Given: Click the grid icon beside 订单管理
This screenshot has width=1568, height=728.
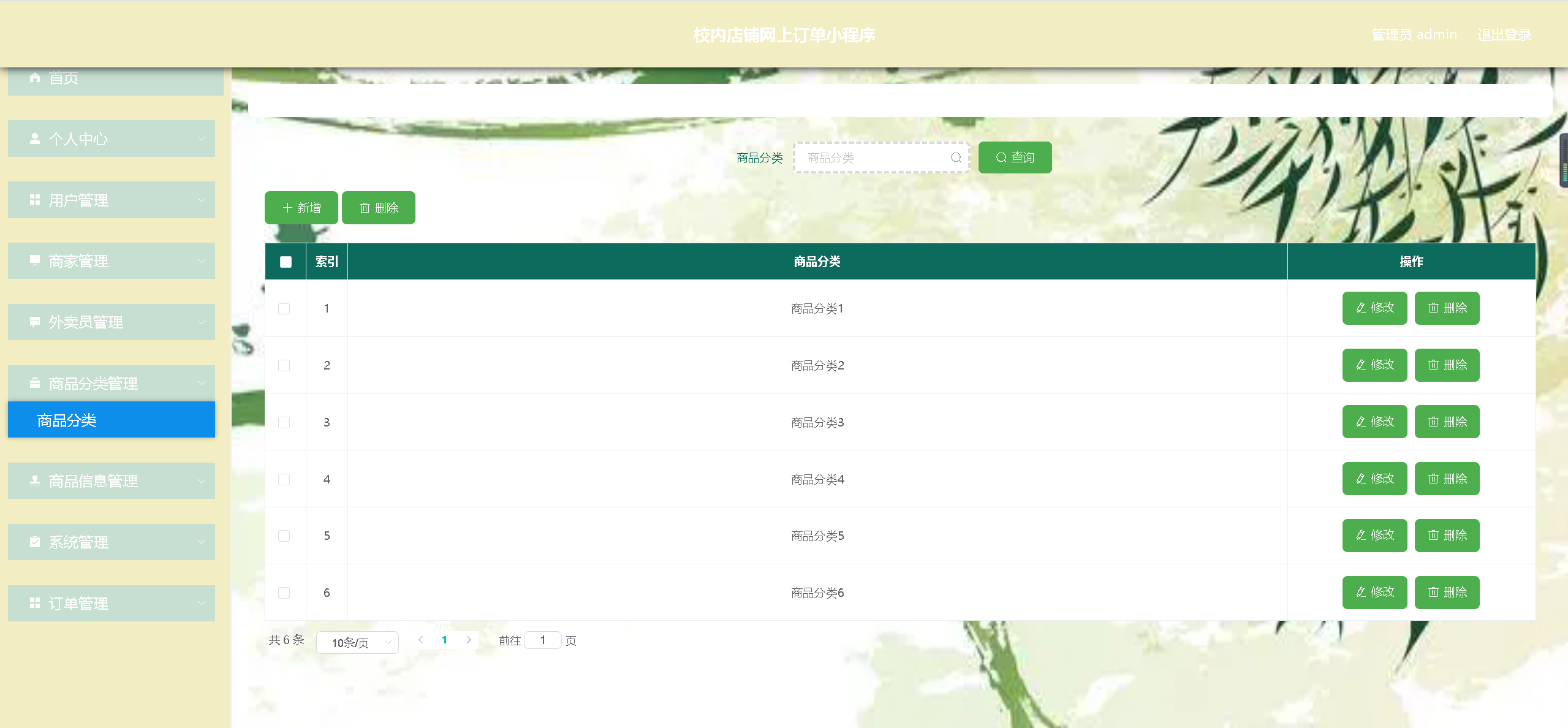Looking at the screenshot, I should 35,603.
